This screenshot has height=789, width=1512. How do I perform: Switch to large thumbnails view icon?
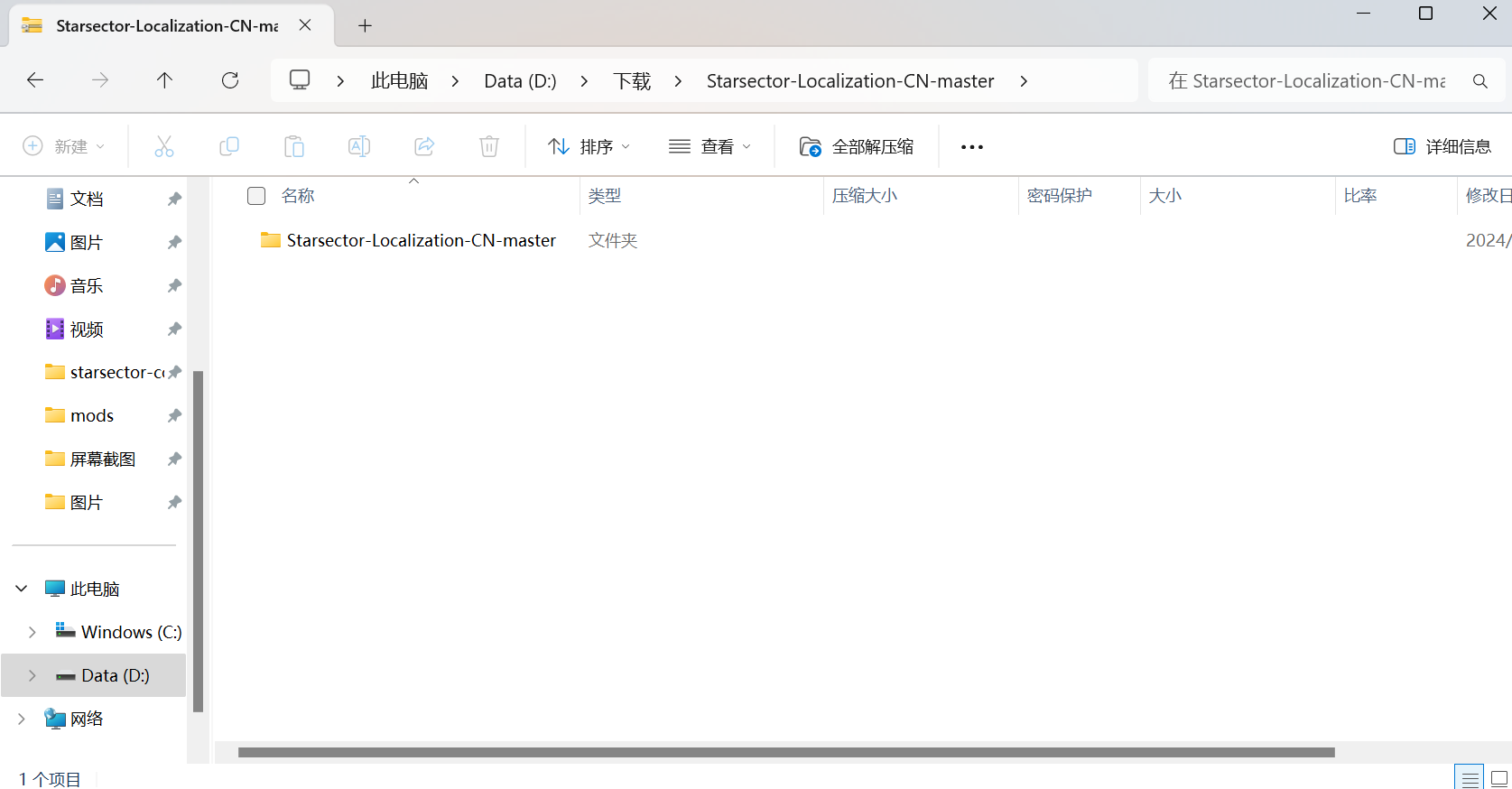(x=1499, y=778)
